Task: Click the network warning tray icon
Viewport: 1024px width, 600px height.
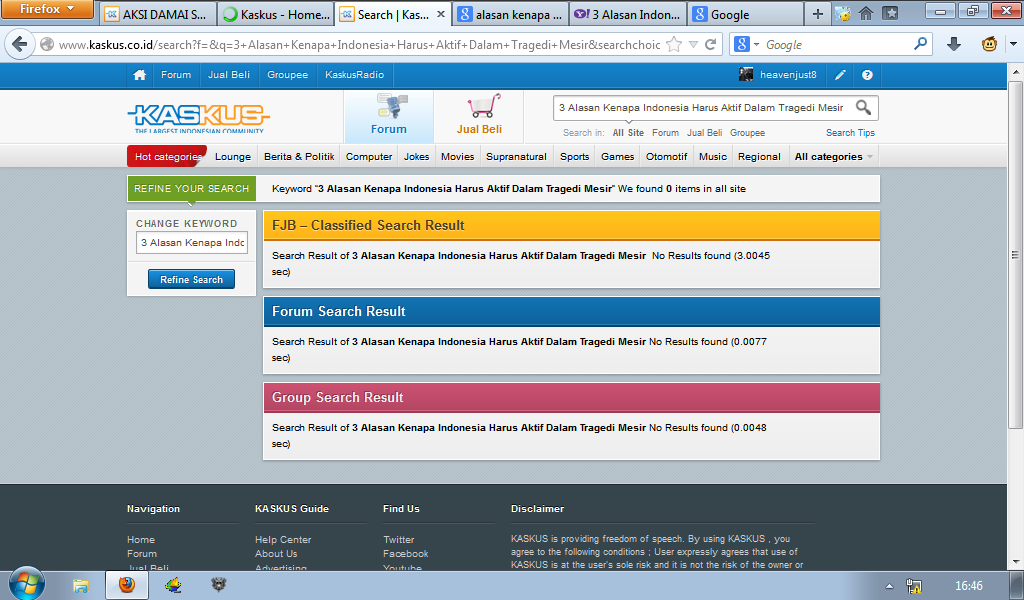Action: click(914, 586)
